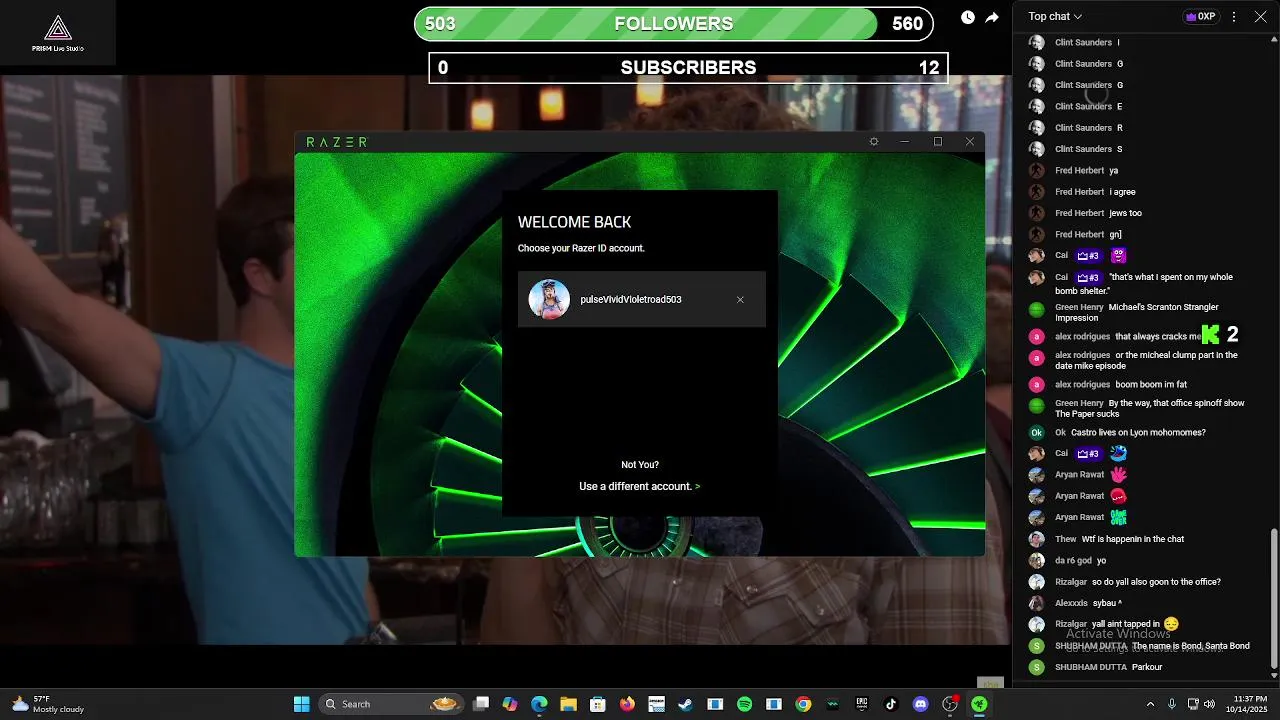Click the Share arrow icon
This screenshot has width=1280, height=720.
point(992,17)
